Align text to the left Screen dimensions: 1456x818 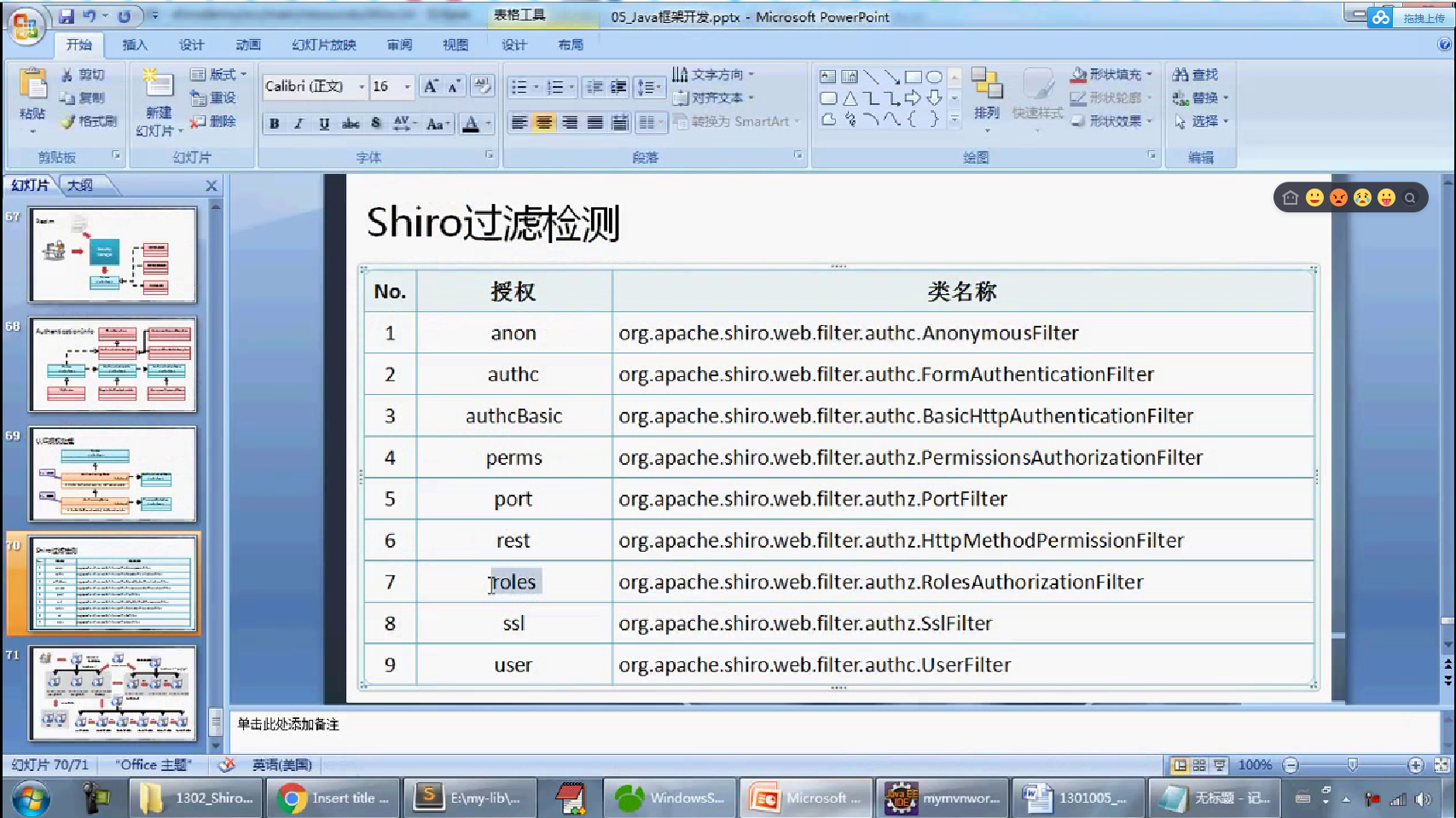519,123
